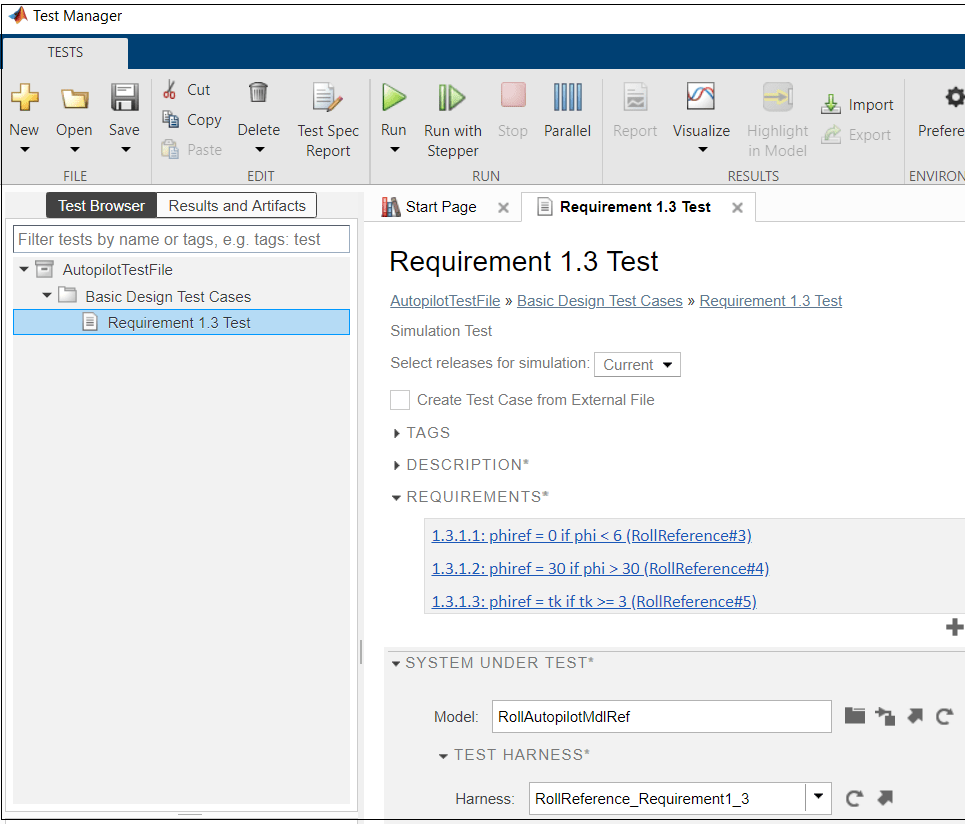
Task: Collapse the AutopilotTestFile tree node
Action: coord(25,270)
